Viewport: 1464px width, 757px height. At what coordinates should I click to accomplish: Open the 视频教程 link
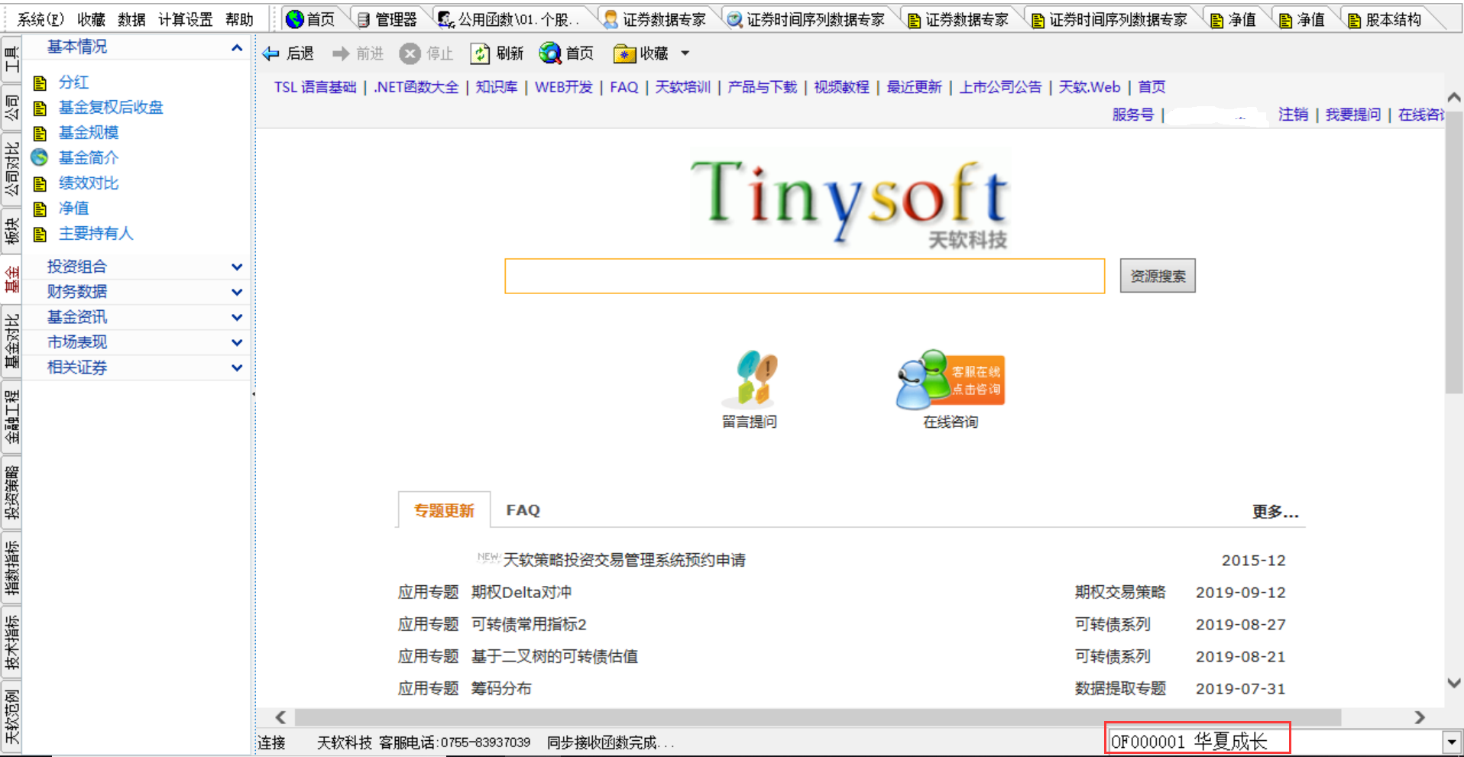click(x=842, y=87)
